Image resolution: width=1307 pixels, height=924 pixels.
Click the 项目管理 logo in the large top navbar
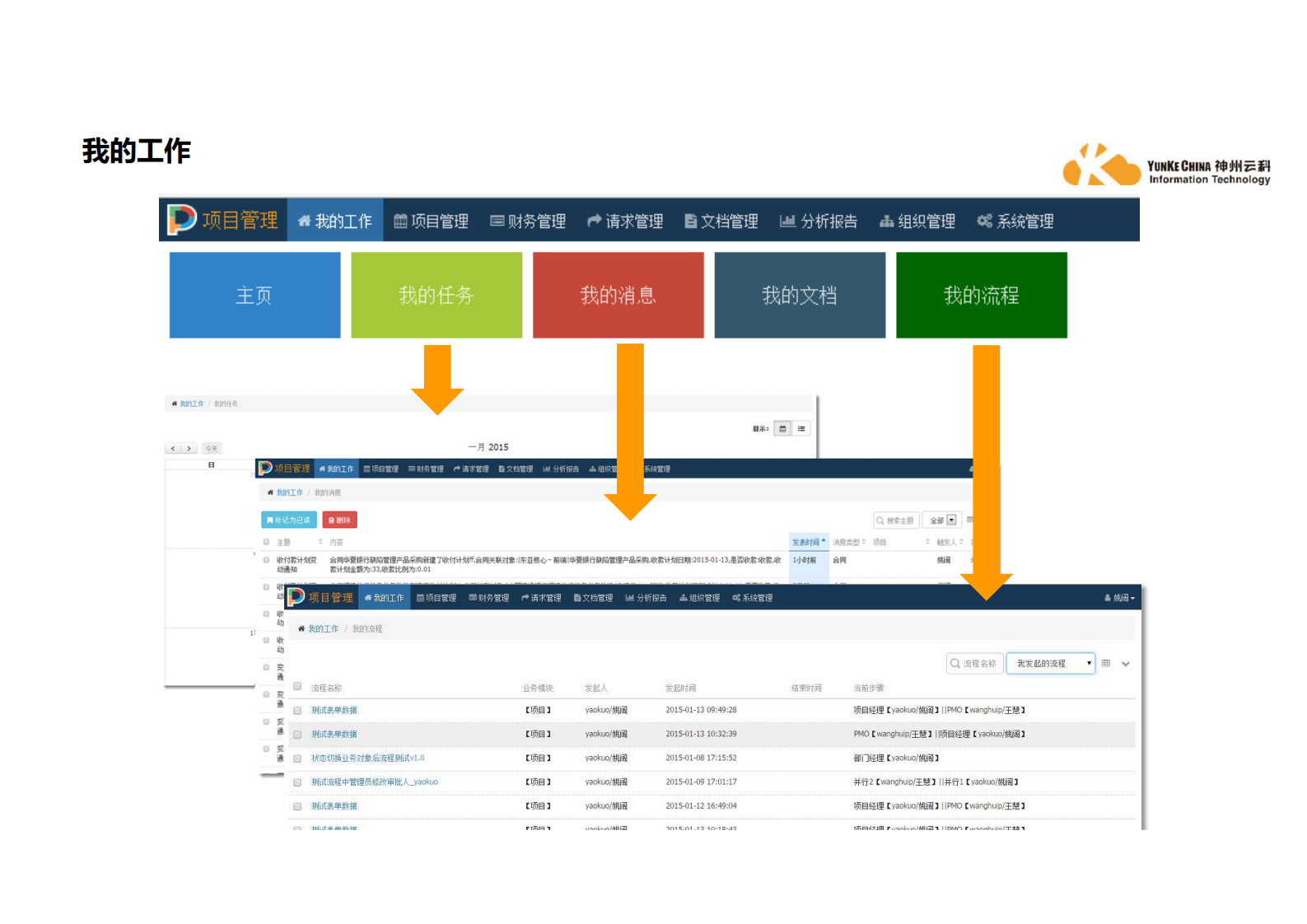[x=223, y=220]
